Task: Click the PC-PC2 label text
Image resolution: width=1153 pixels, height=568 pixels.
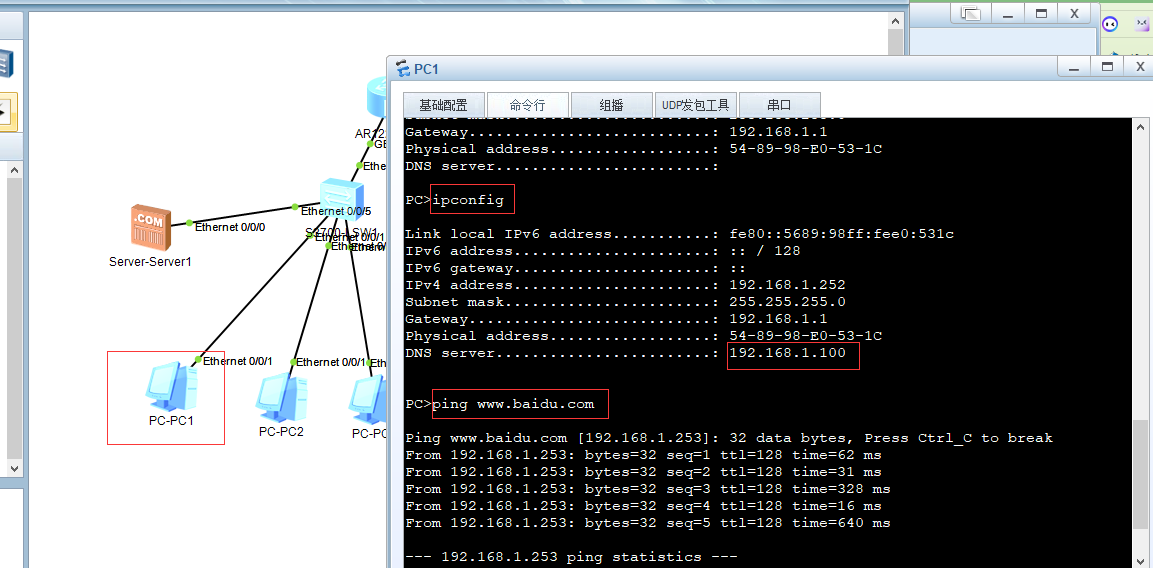Action: pos(281,431)
